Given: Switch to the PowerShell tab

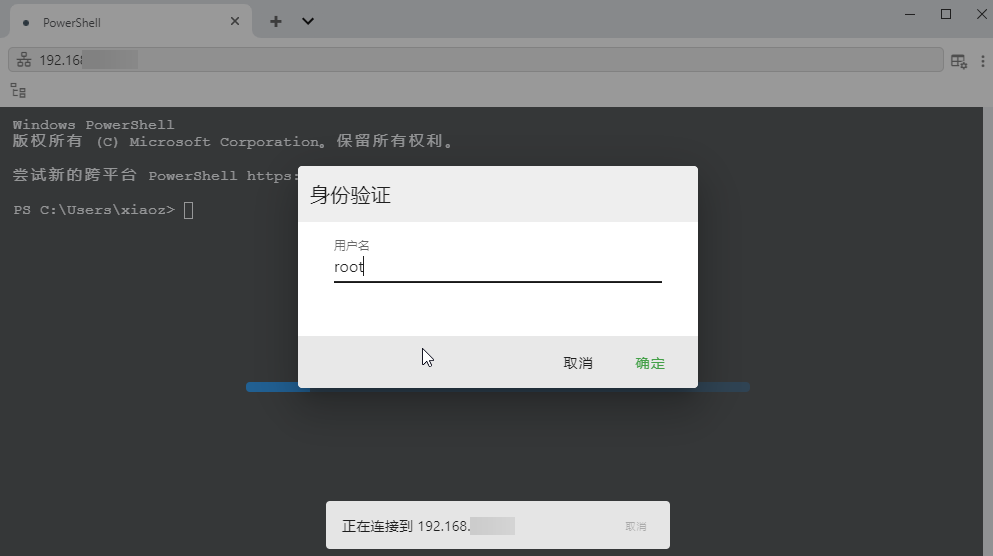Looking at the screenshot, I should coord(120,22).
